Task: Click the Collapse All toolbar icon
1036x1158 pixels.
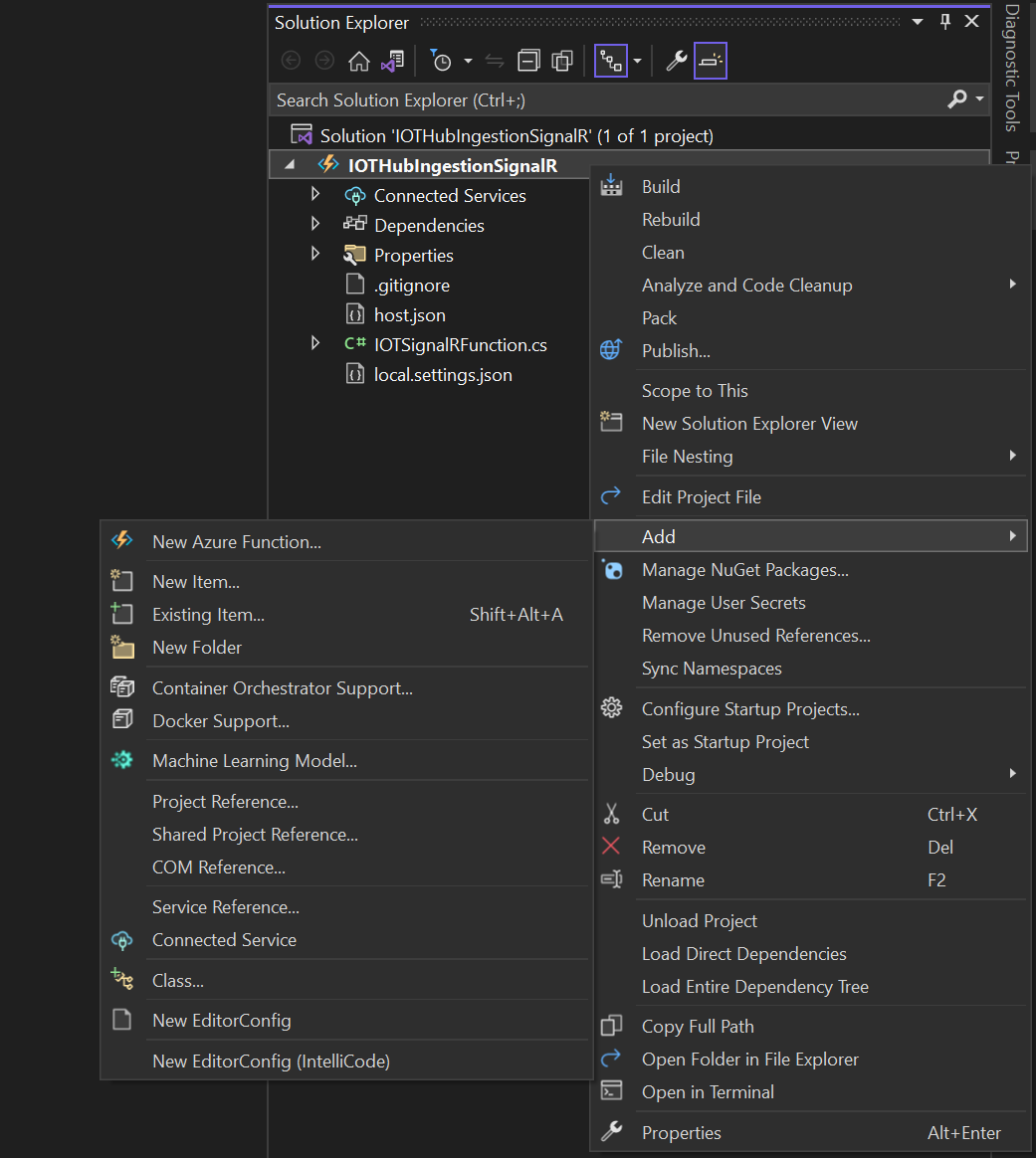Action: (x=529, y=61)
